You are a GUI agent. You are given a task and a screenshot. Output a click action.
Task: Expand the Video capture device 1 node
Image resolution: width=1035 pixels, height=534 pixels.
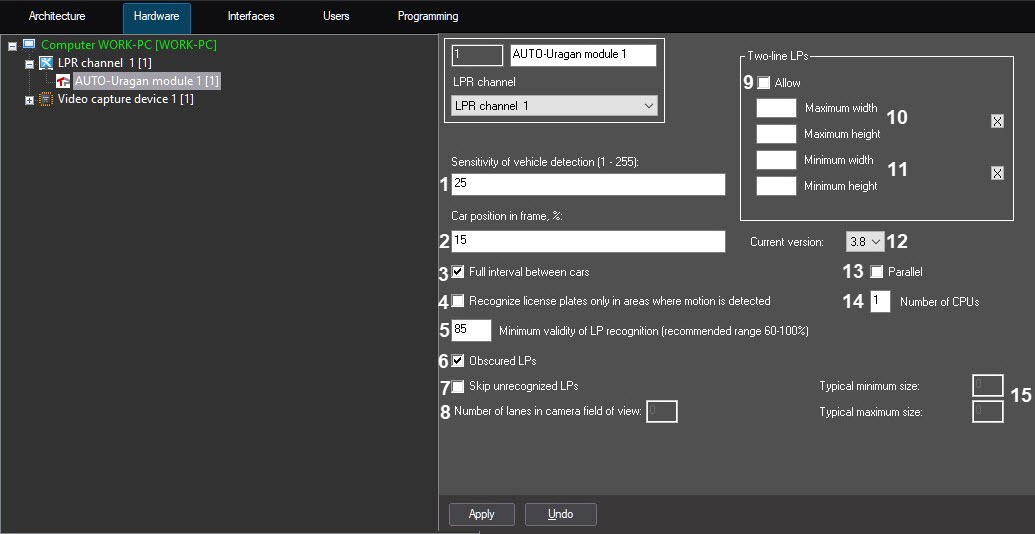(29, 100)
